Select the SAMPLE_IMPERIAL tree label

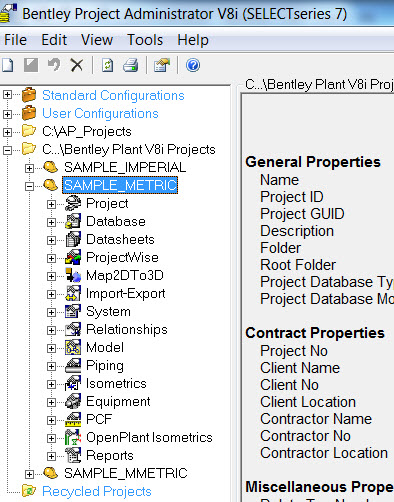[125, 167]
